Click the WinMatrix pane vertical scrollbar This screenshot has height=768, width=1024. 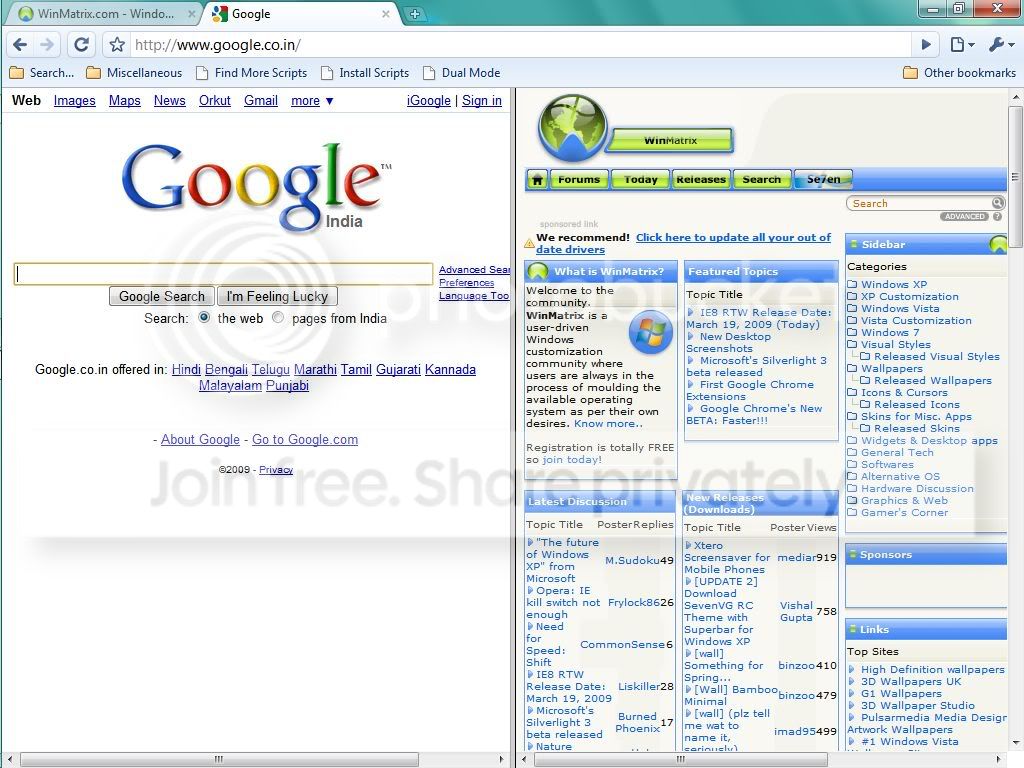pos(1016,176)
